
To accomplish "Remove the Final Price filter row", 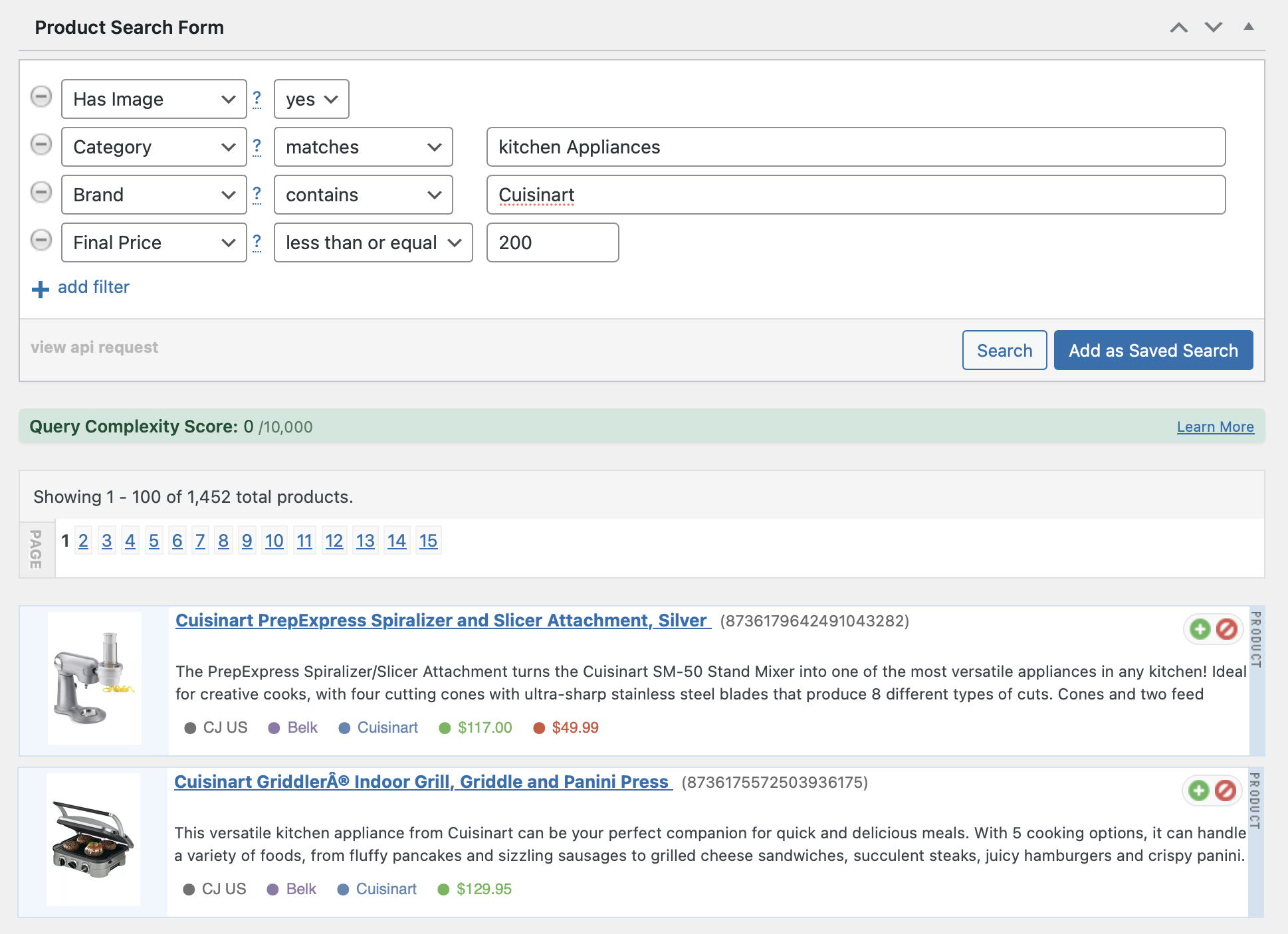I will coord(41,240).
